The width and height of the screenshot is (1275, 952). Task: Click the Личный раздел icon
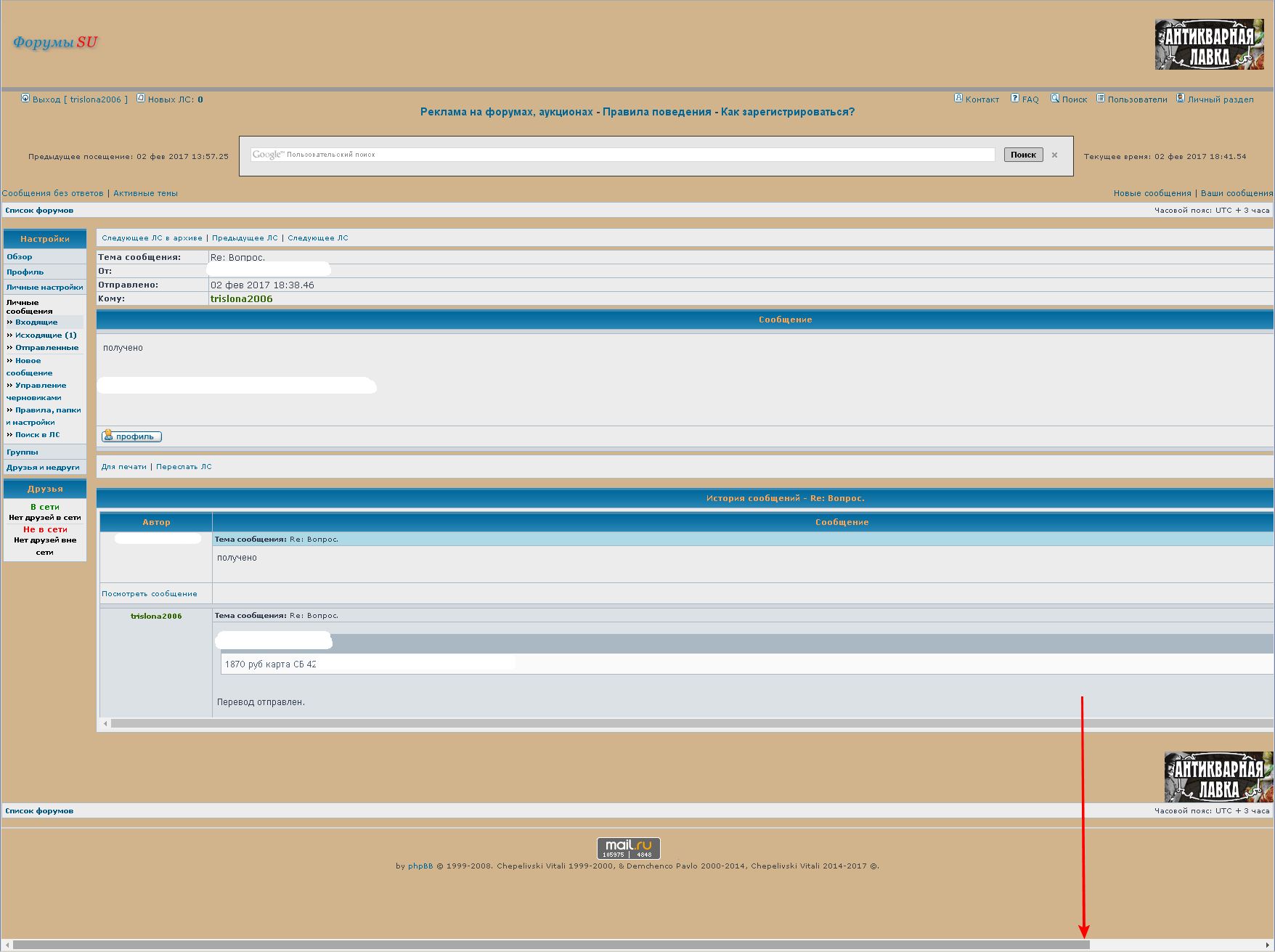[1181, 99]
